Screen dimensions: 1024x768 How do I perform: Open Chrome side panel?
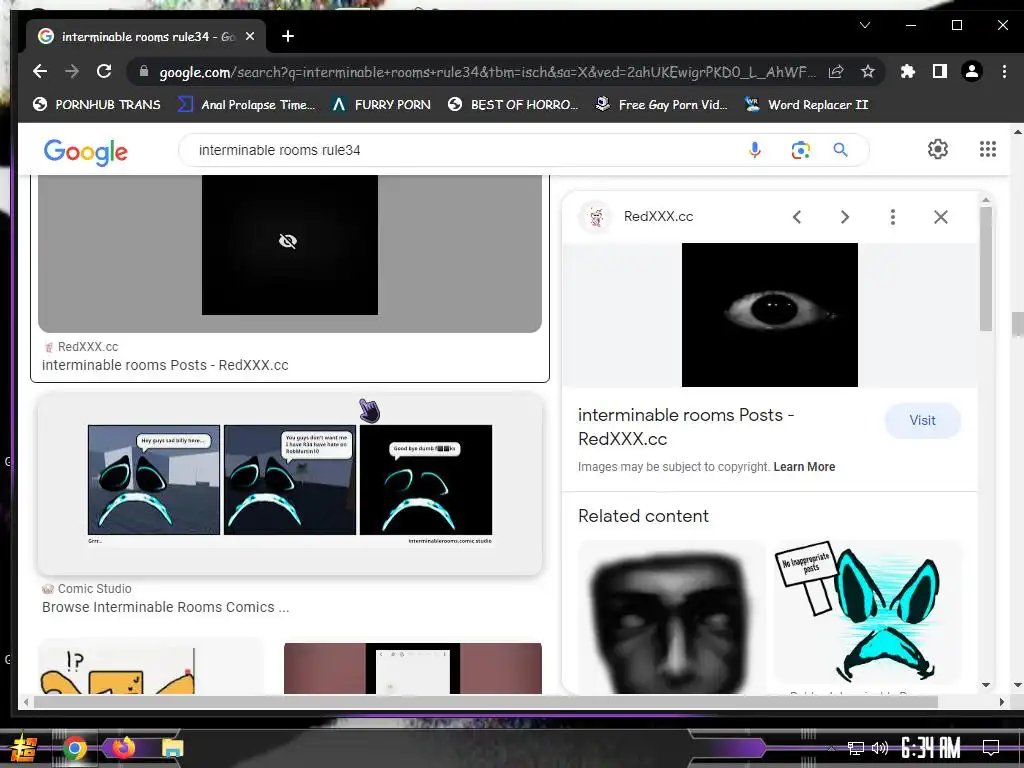[940, 72]
